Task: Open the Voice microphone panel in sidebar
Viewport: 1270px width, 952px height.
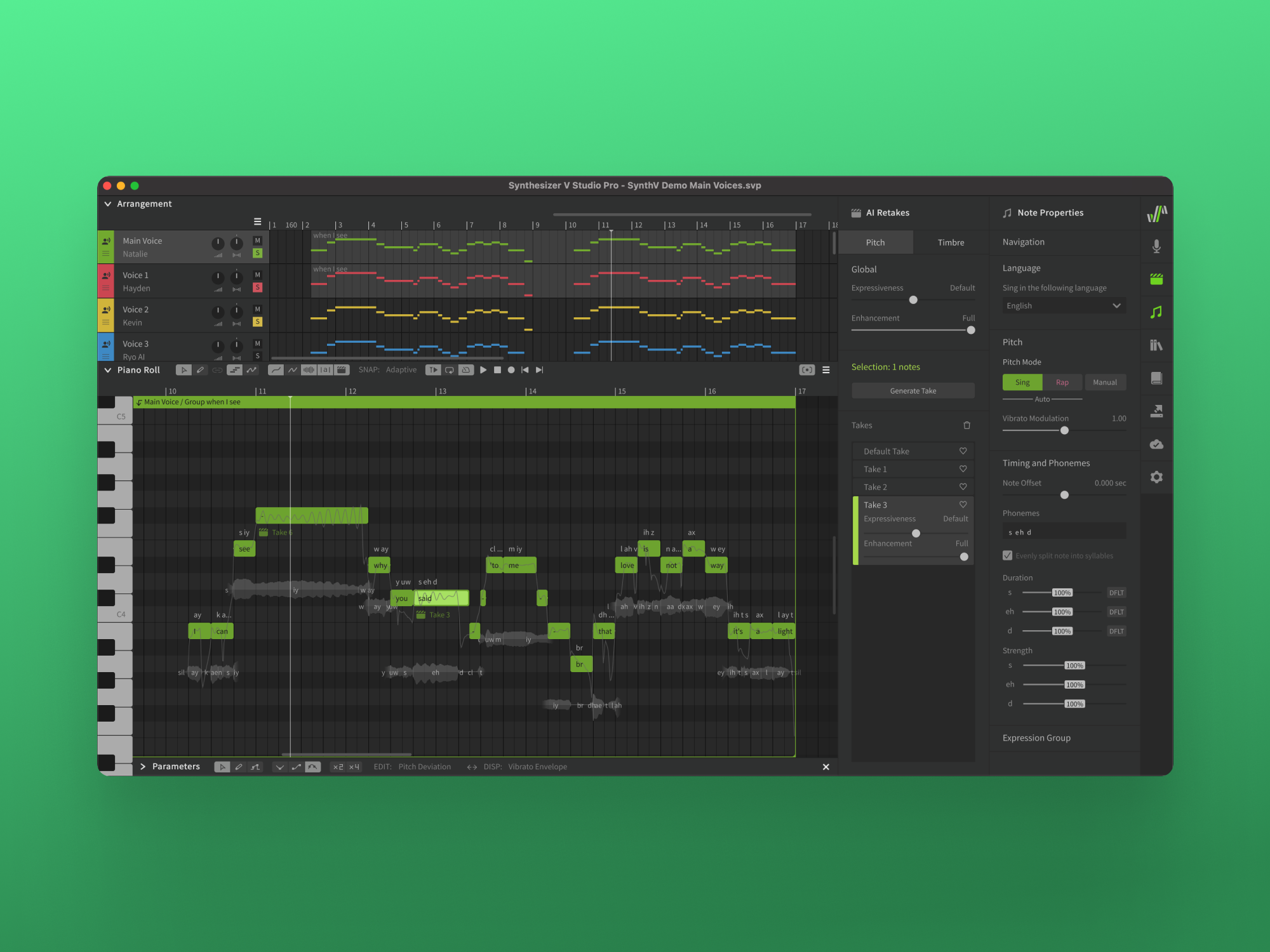Action: [x=1156, y=246]
